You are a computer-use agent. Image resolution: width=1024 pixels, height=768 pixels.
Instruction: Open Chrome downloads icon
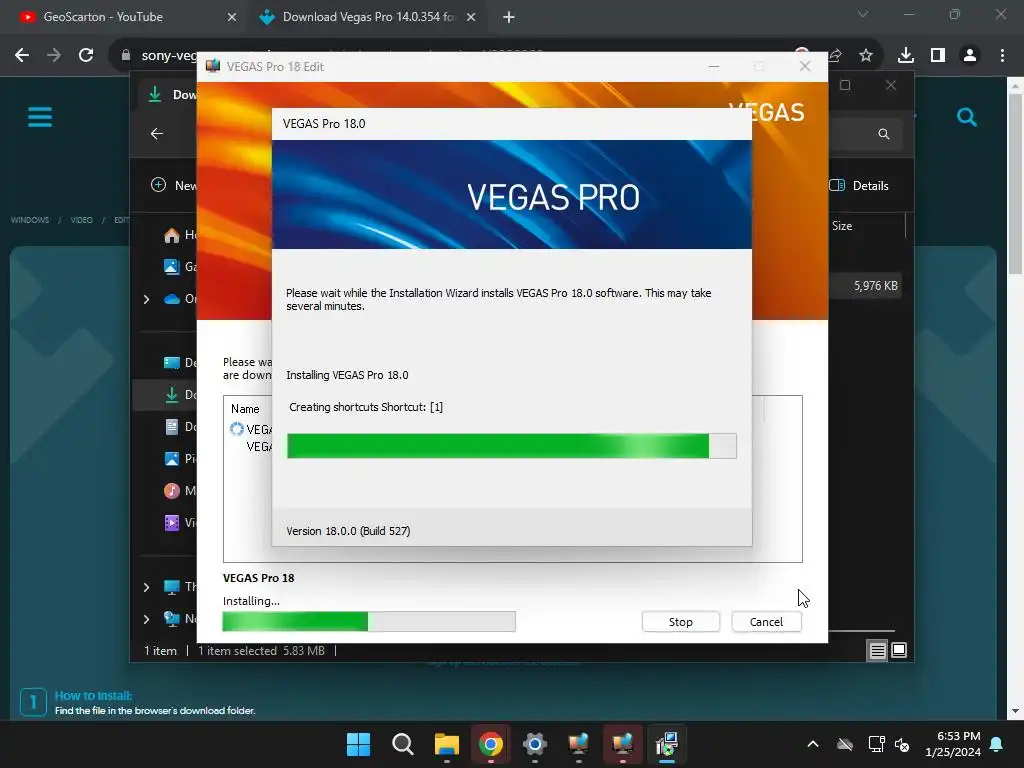tap(906, 56)
